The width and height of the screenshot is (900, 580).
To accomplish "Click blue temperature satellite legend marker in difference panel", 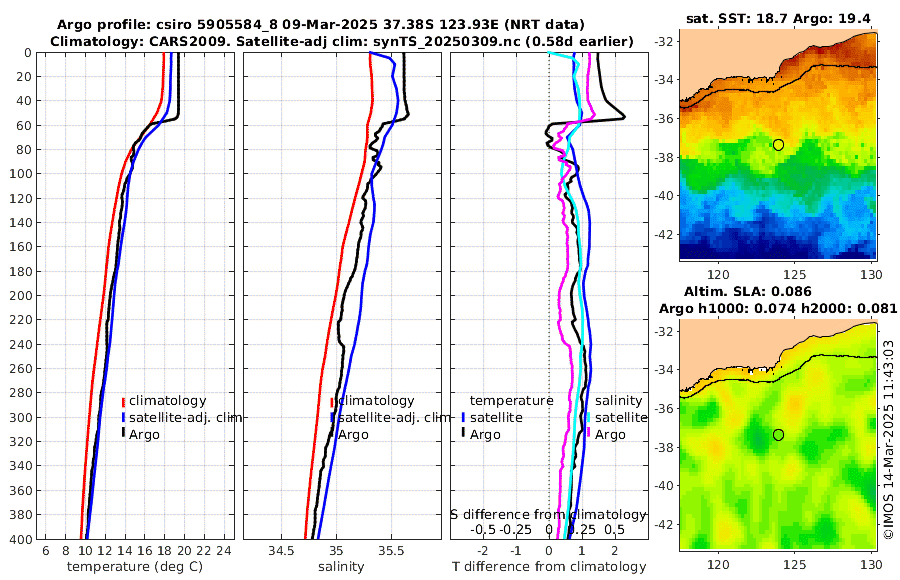I will point(463,417).
